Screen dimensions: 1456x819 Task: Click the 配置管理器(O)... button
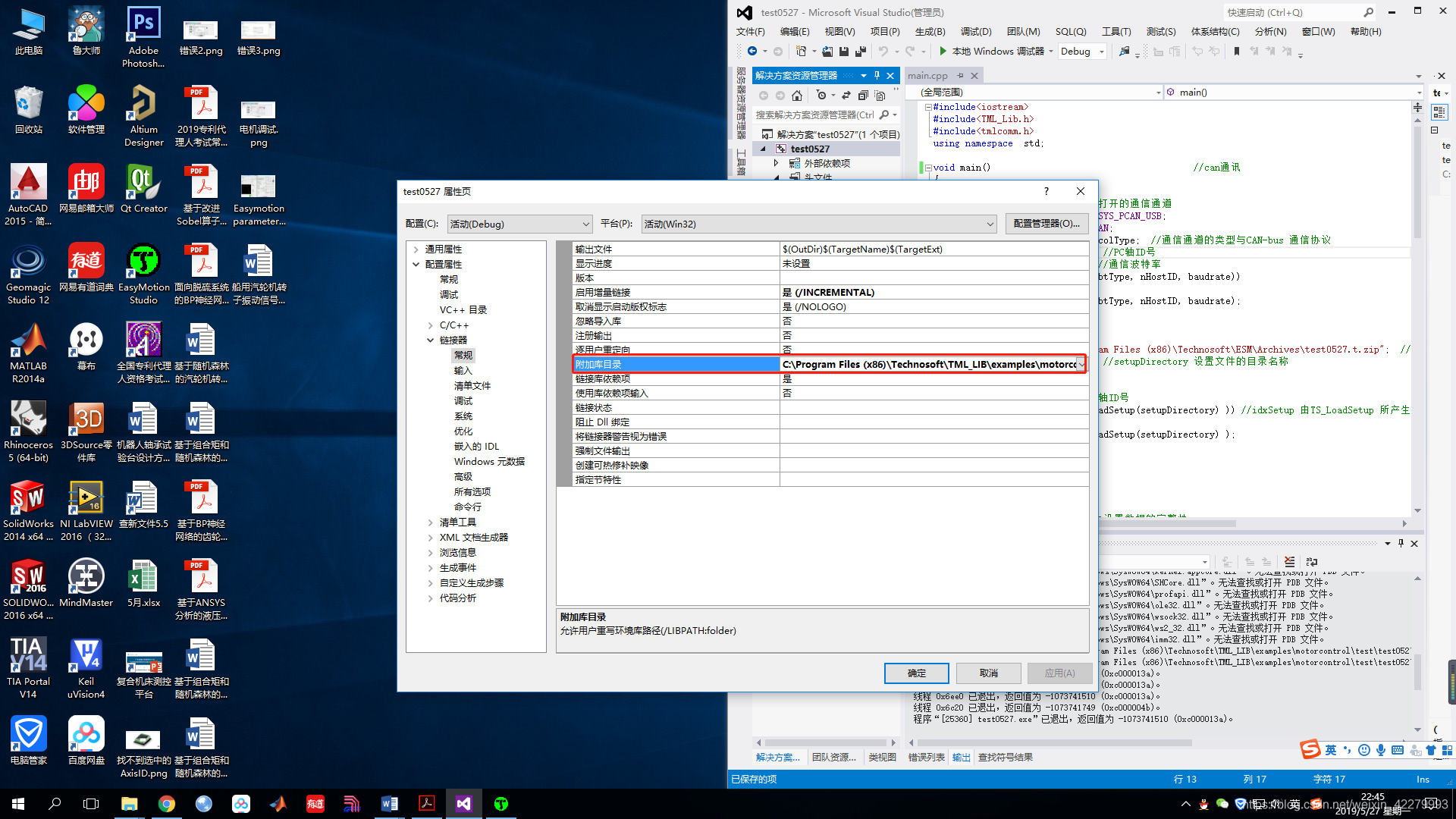click(1046, 224)
